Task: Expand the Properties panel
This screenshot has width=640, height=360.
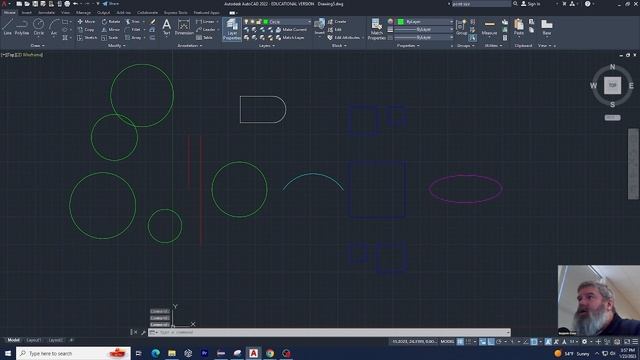Action: (408, 46)
